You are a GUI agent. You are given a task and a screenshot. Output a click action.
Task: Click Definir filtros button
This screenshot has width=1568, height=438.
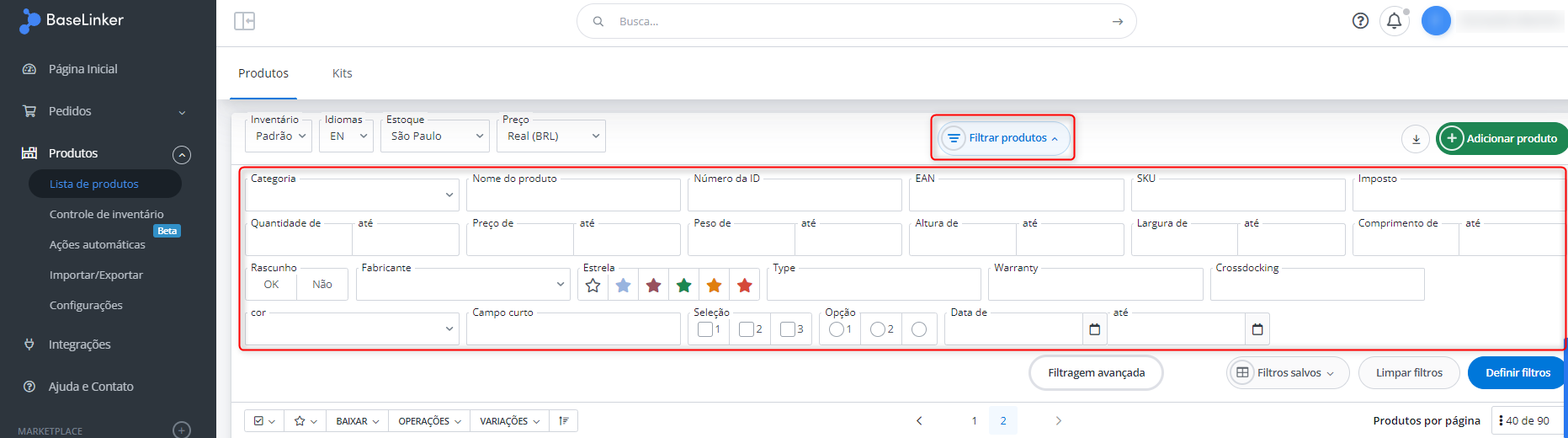(1518, 373)
